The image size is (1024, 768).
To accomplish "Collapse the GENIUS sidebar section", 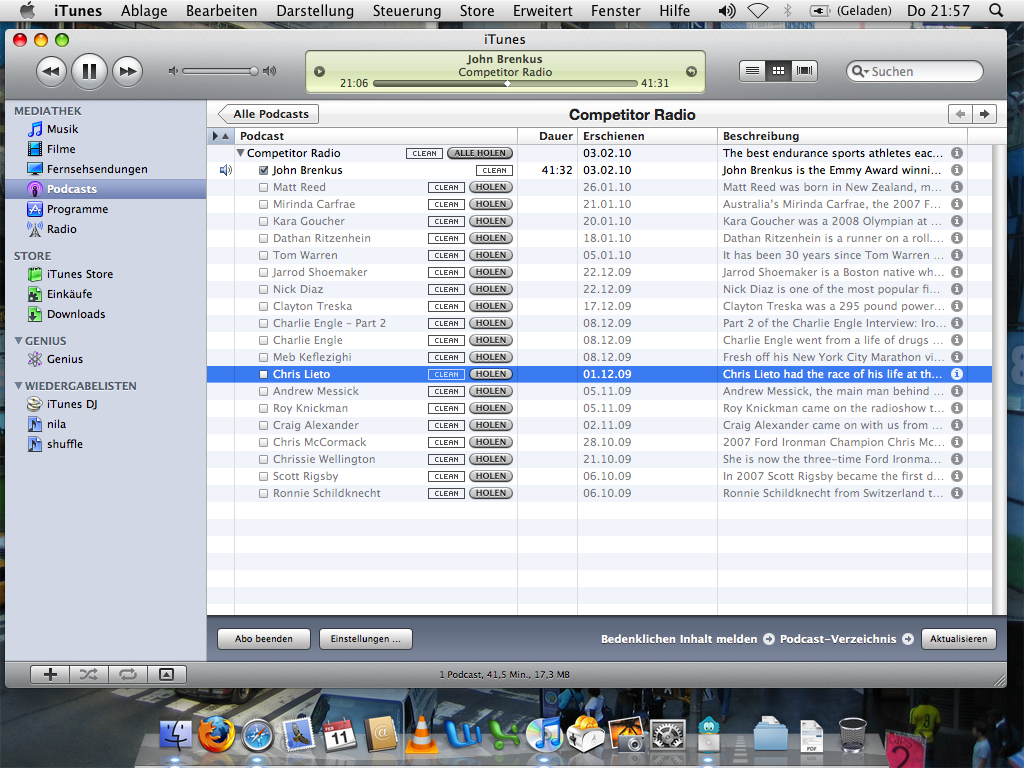I will click(18, 341).
